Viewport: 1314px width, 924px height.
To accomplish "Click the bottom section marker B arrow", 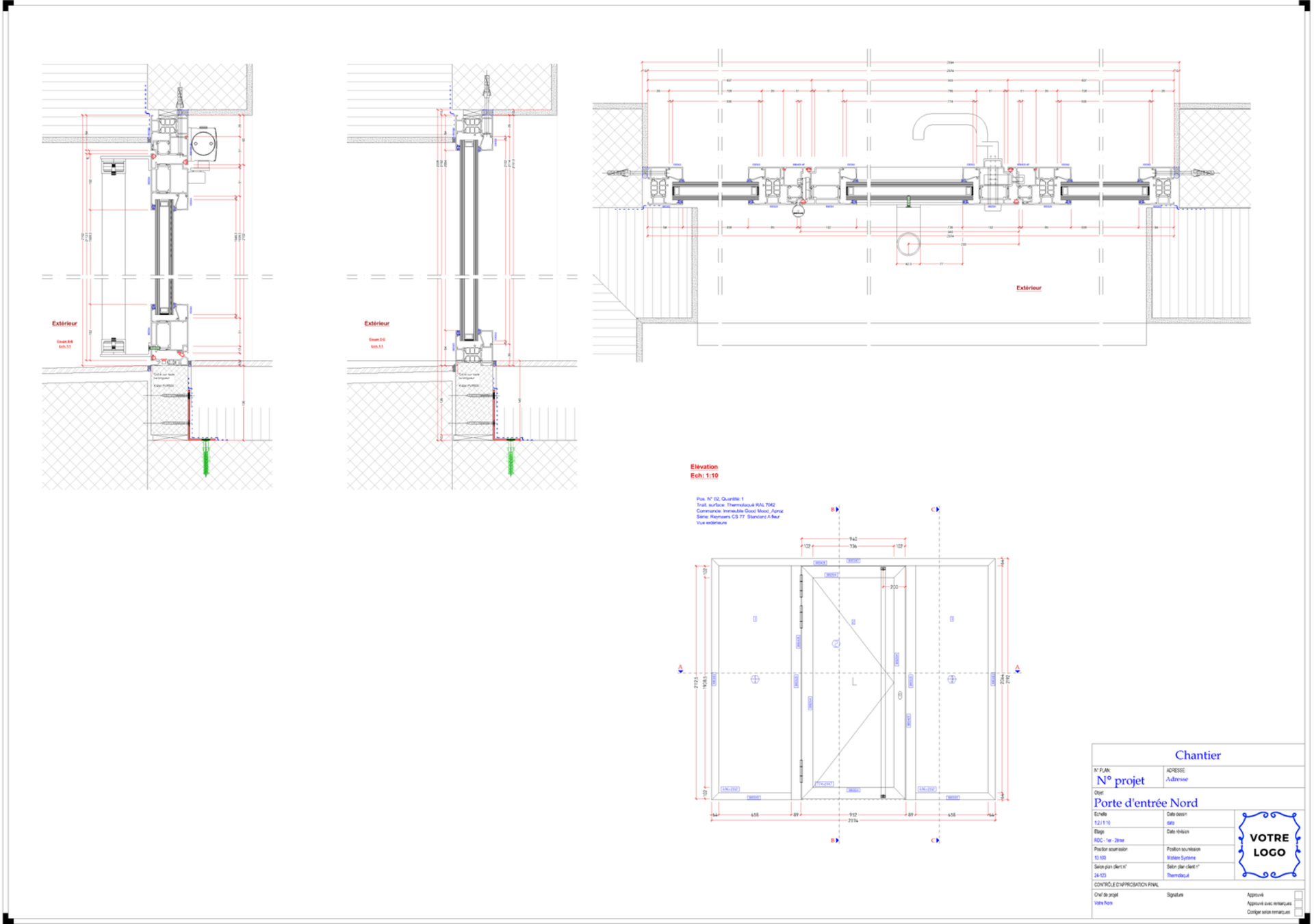I will point(836,840).
